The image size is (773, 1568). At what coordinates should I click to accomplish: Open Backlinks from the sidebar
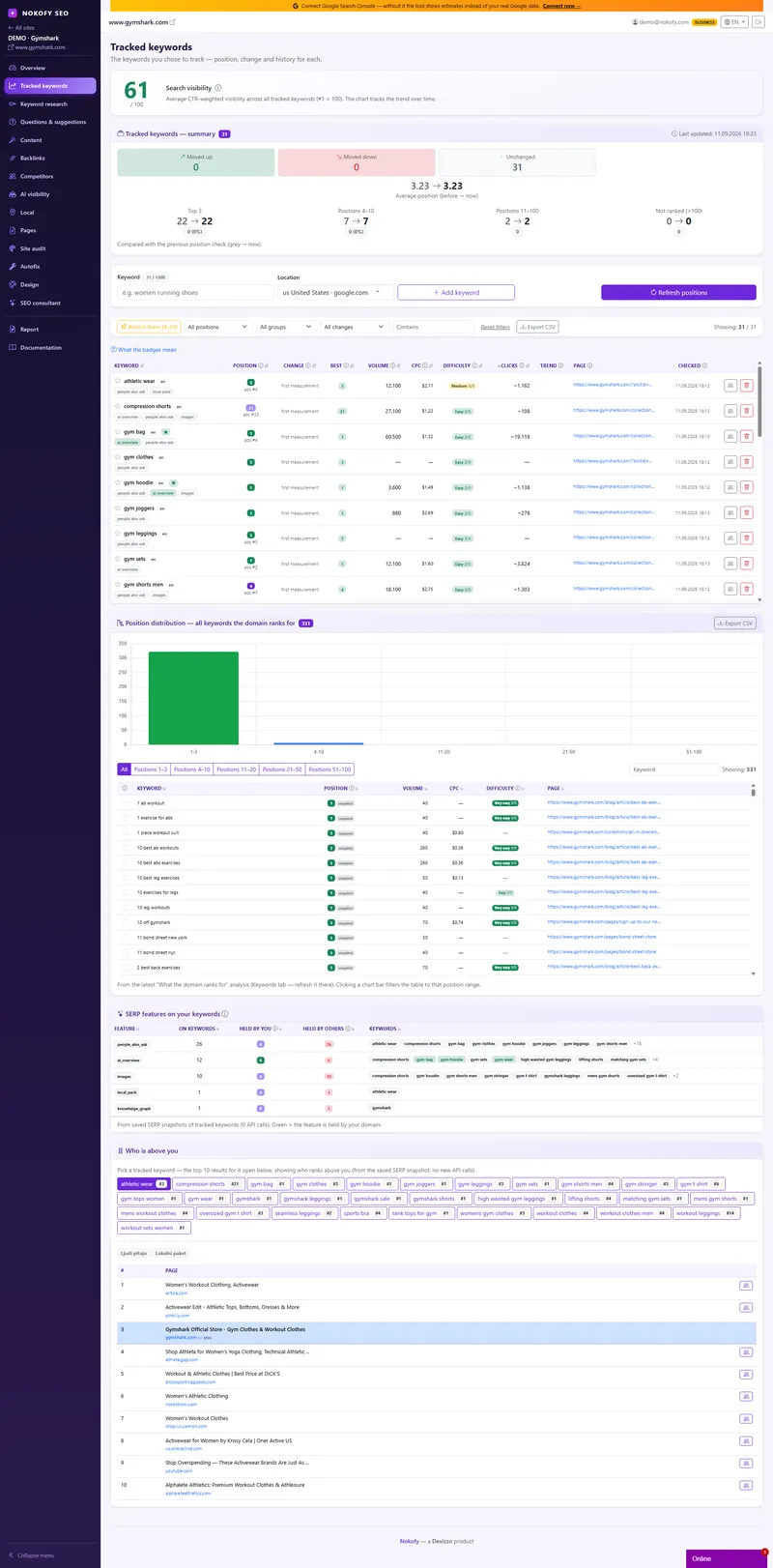pos(33,158)
